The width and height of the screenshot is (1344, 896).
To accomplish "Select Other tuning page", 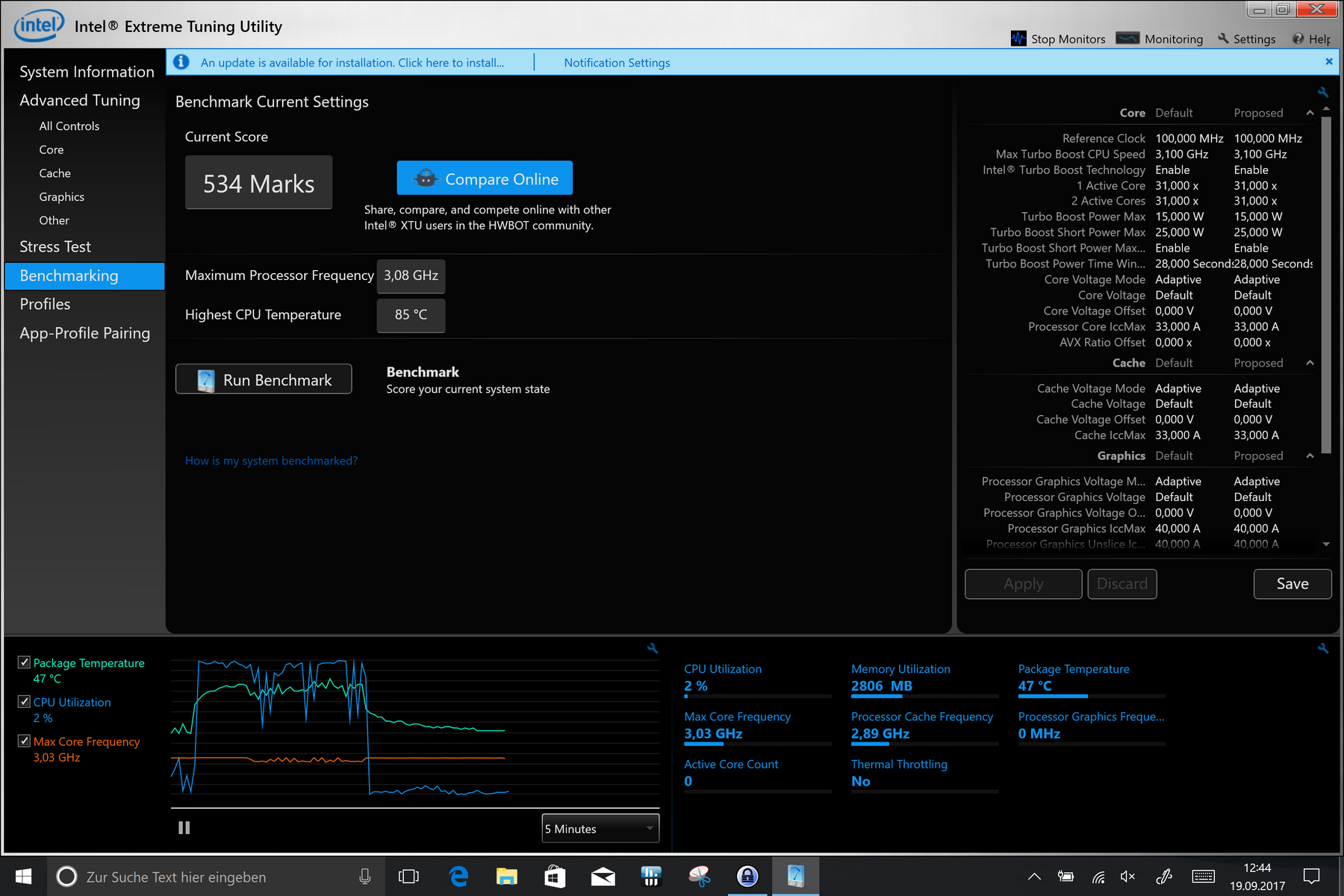I will click(x=55, y=220).
